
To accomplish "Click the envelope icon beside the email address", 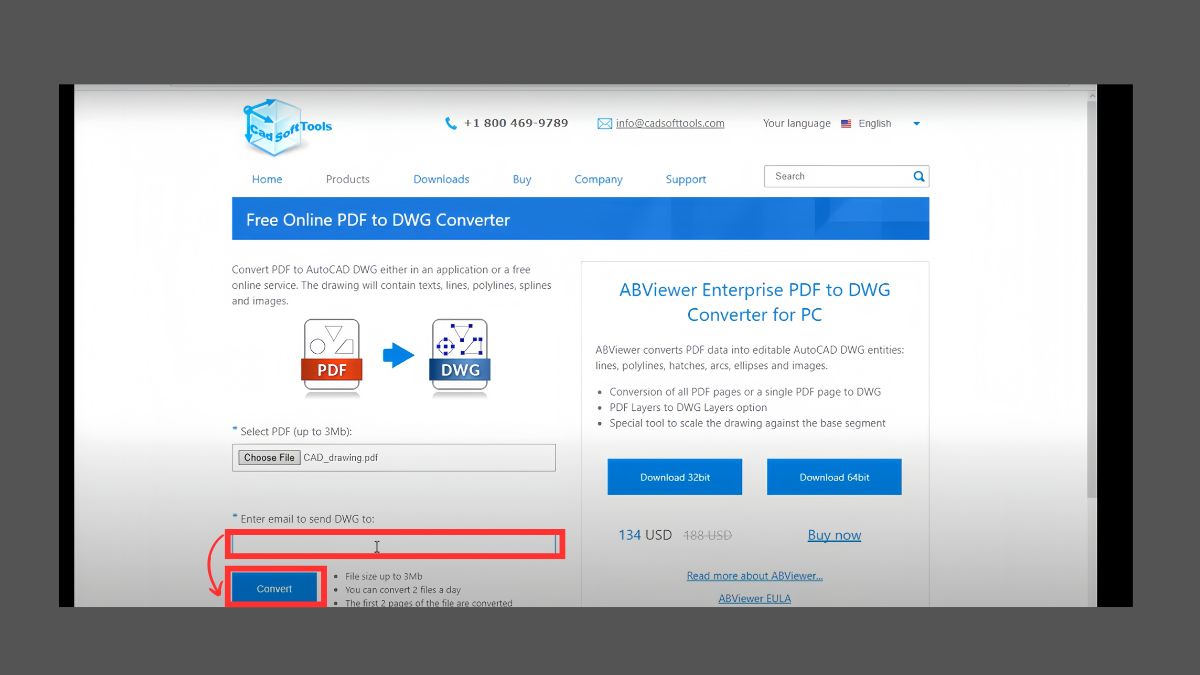I will 605,123.
